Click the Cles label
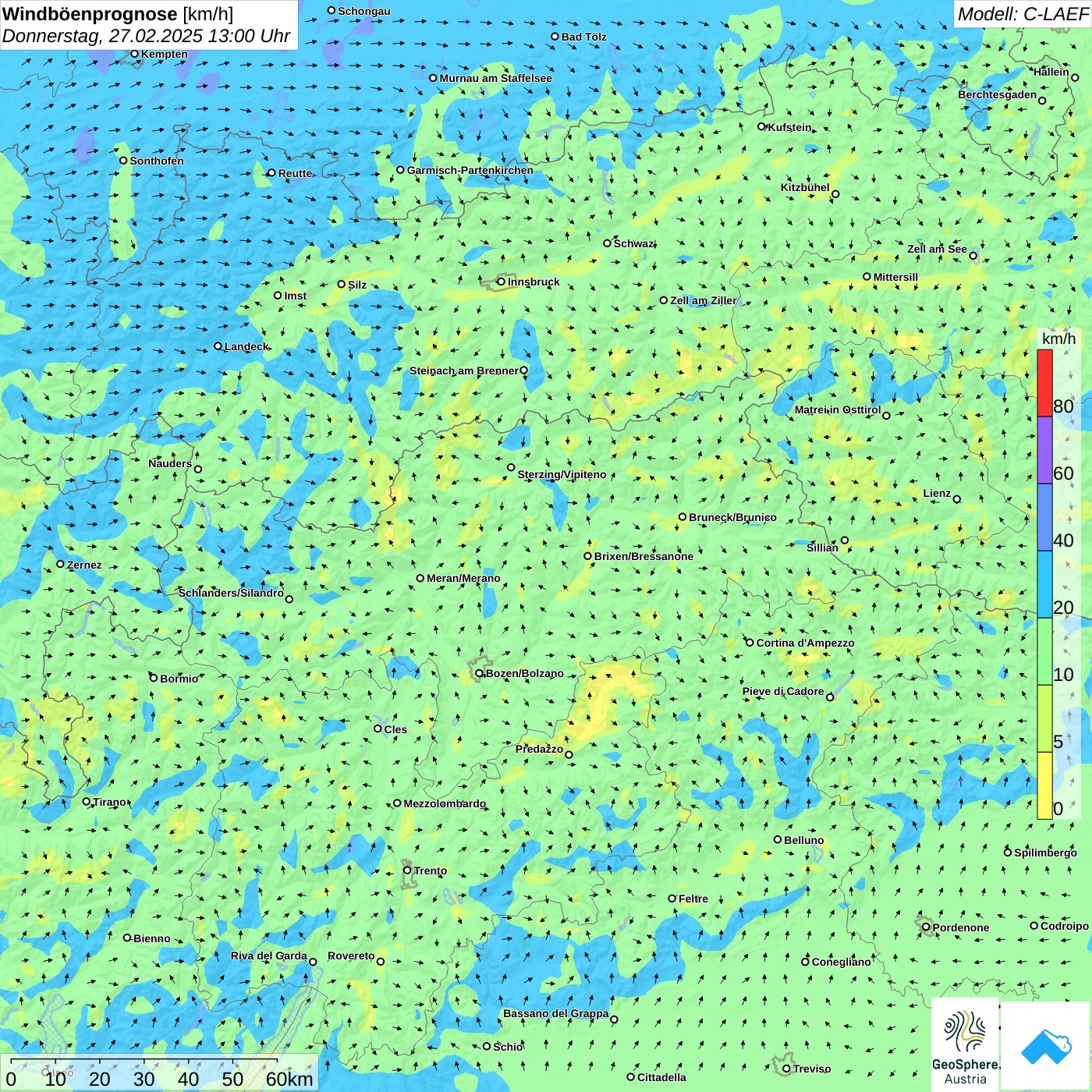This screenshot has height=1092, width=1092. [395, 729]
